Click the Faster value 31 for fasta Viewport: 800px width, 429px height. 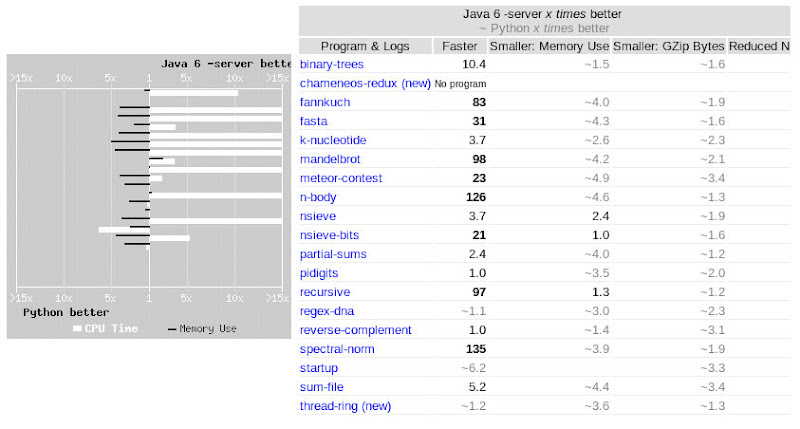[x=479, y=121]
